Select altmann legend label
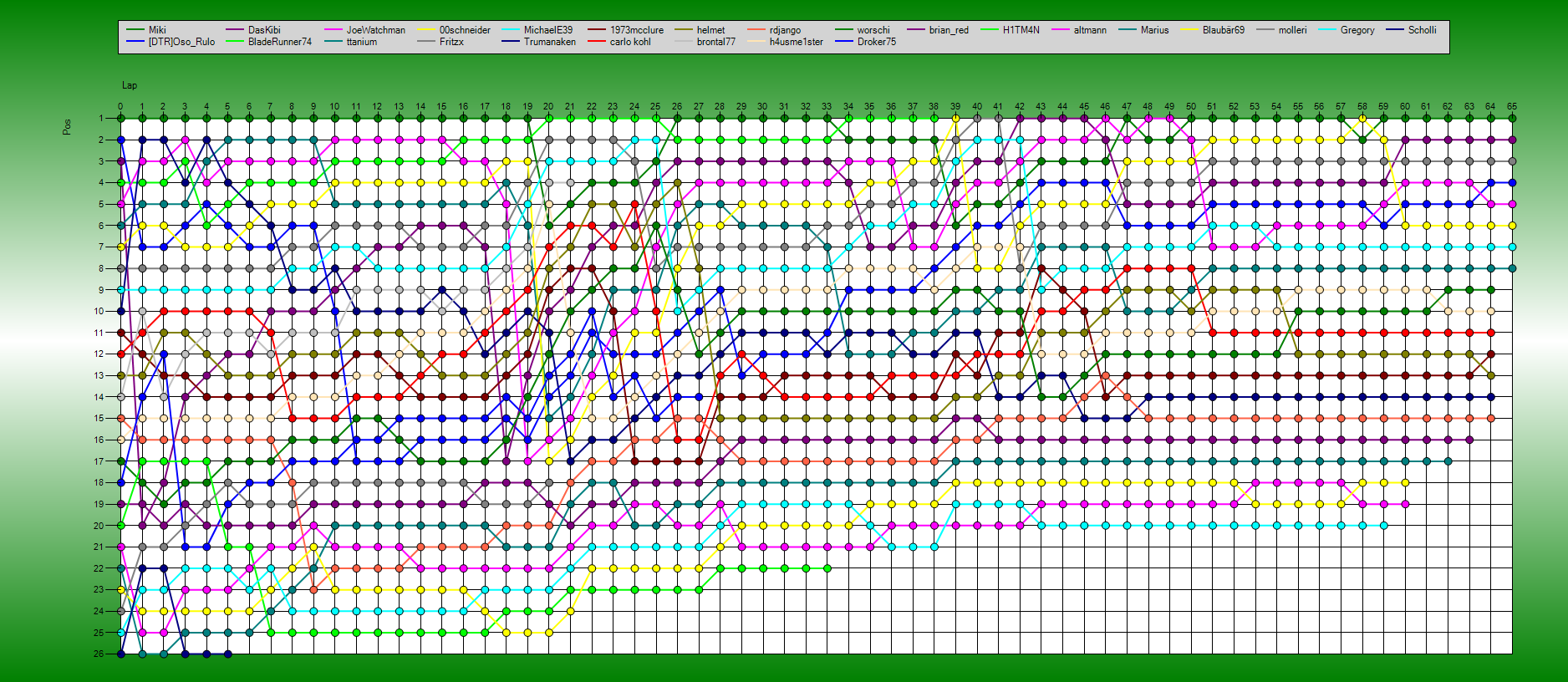The width and height of the screenshot is (1568, 682). [1090, 30]
